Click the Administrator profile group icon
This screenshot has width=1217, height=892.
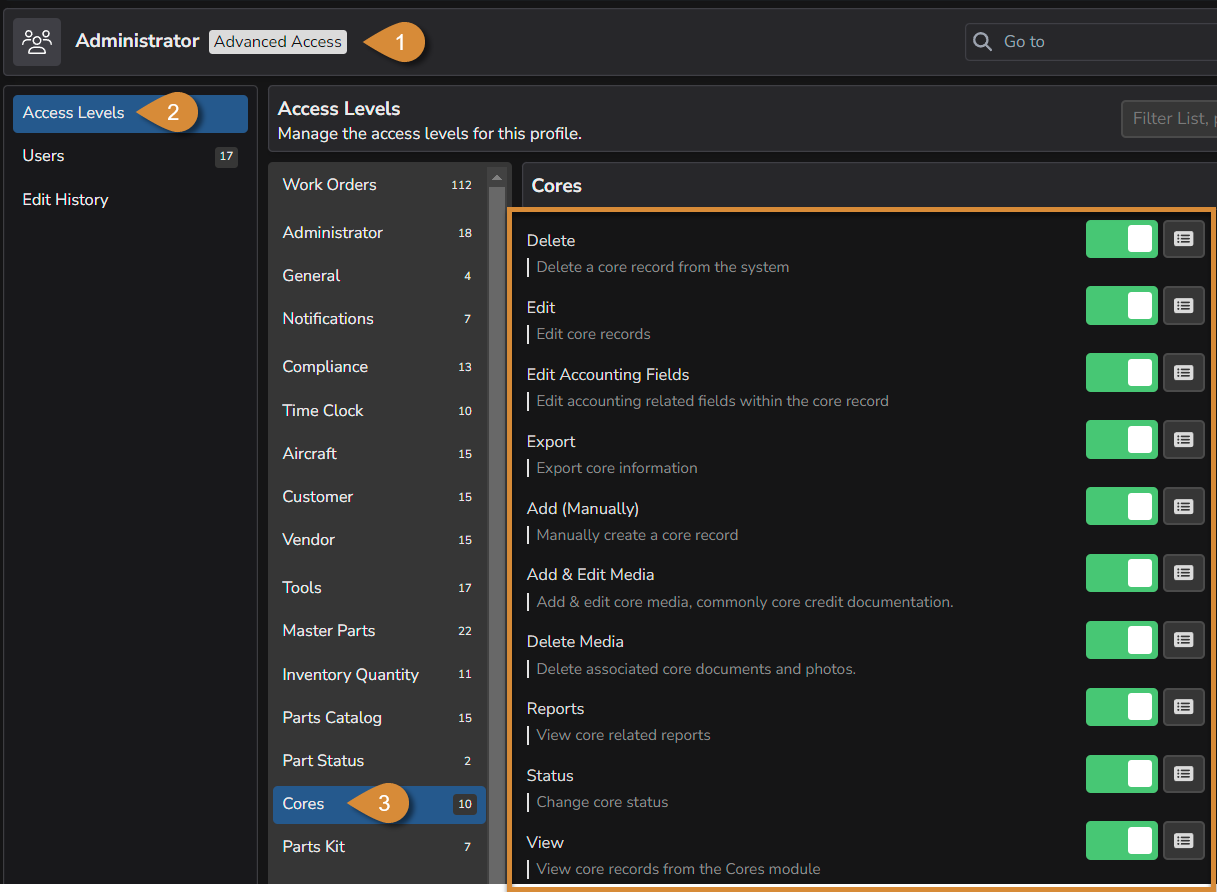point(37,42)
